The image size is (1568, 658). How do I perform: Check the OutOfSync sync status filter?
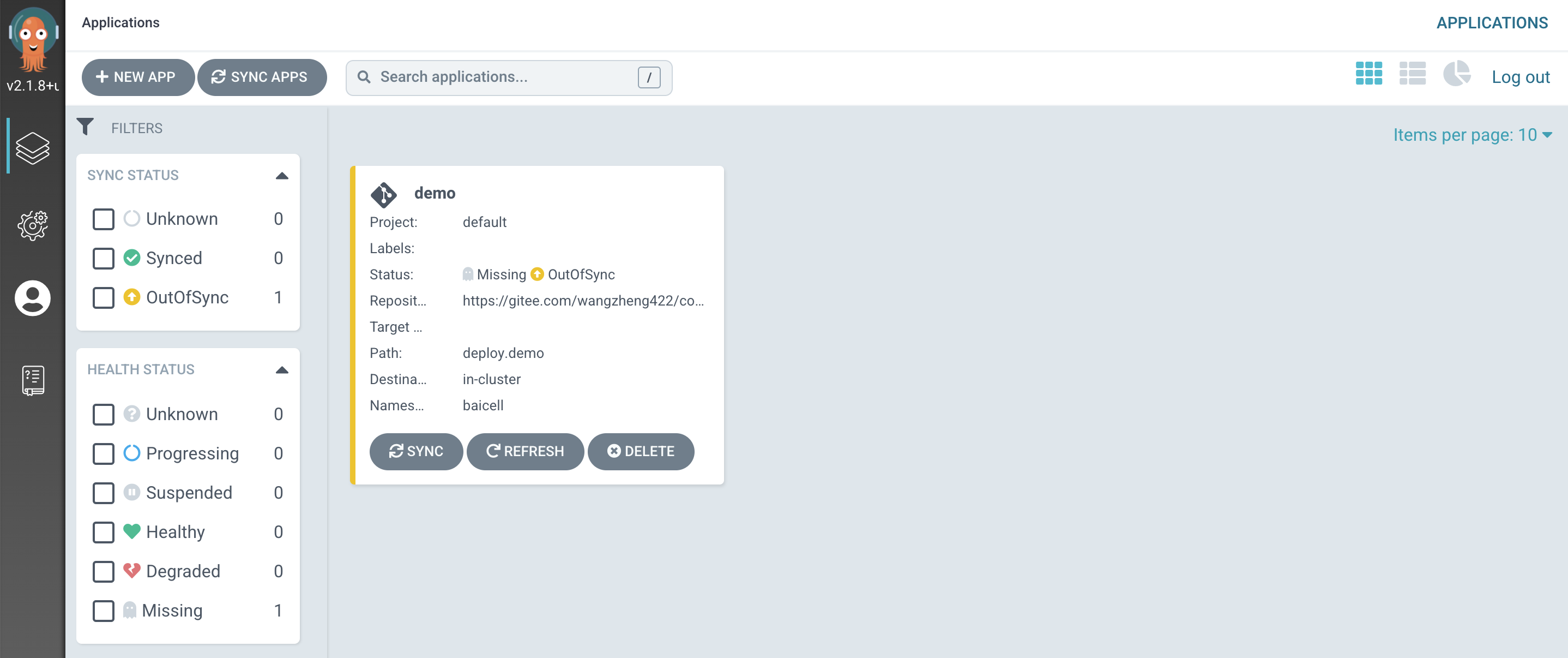(x=104, y=298)
